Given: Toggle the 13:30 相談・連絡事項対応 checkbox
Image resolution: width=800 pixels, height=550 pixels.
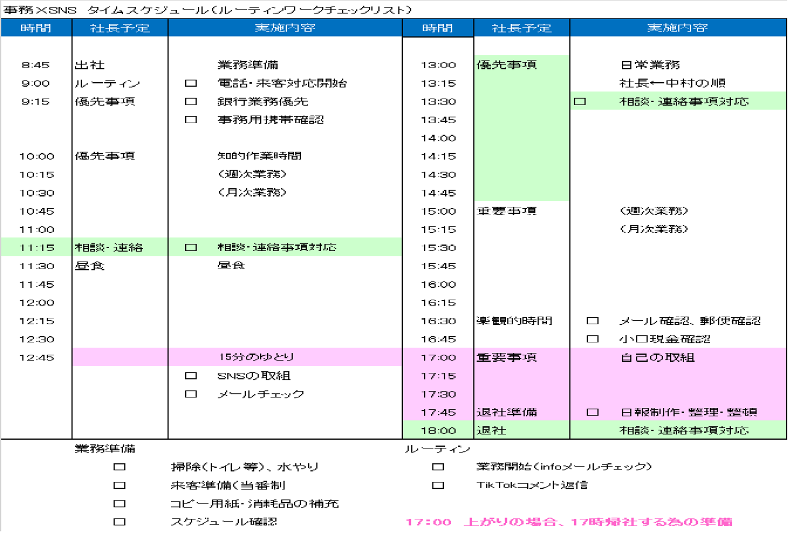Looking at the screenshot, I should (x=579, y=102).
